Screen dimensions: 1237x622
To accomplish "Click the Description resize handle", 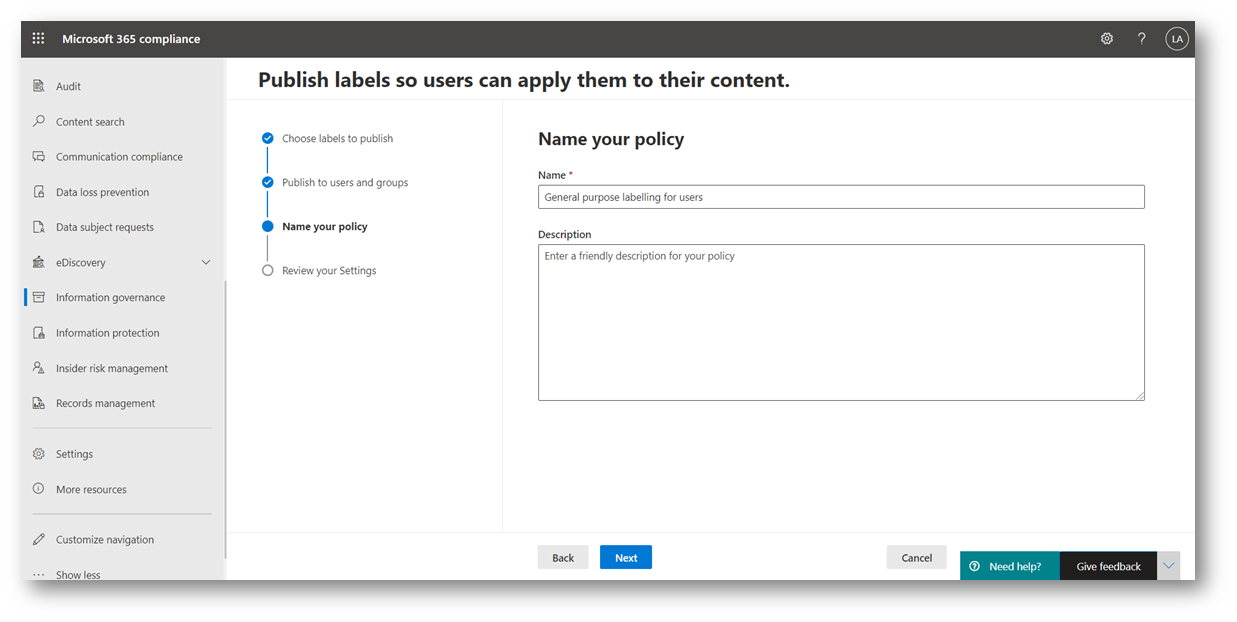I will pyautogui.click(x=1139, y=395).
